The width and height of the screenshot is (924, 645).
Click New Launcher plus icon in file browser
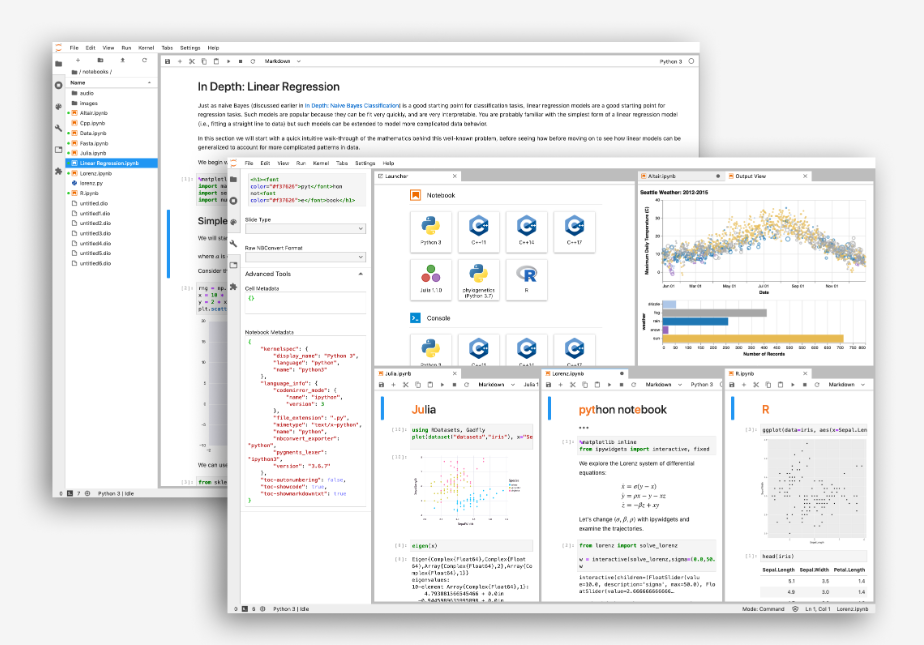pos(78,60)
